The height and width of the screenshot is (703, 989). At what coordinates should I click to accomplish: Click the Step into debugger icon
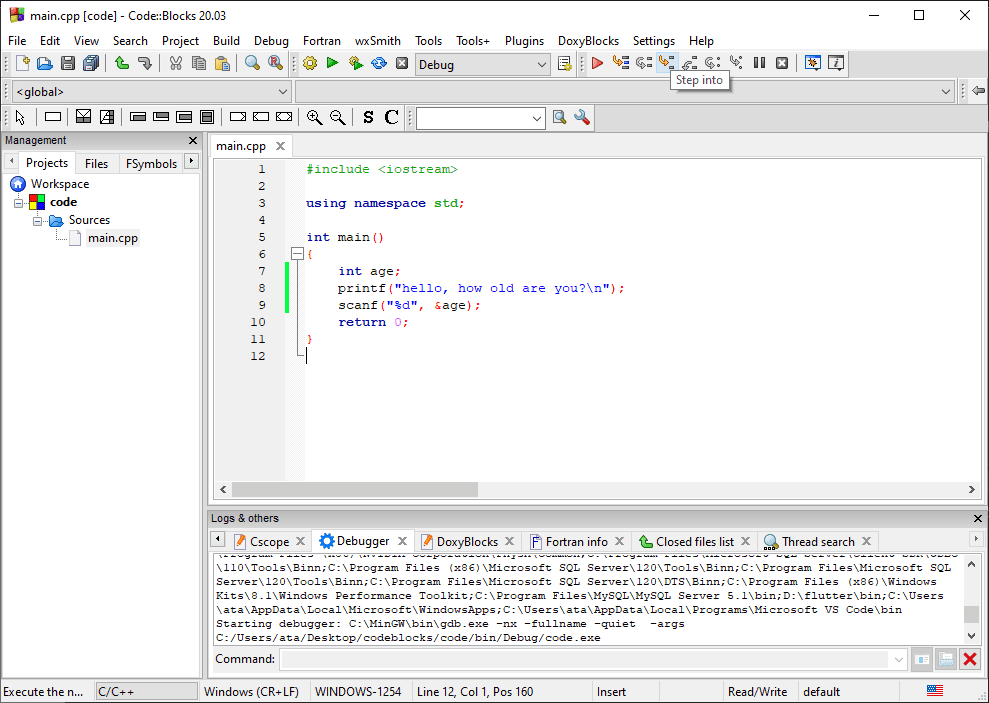click(x=666, y=62)
